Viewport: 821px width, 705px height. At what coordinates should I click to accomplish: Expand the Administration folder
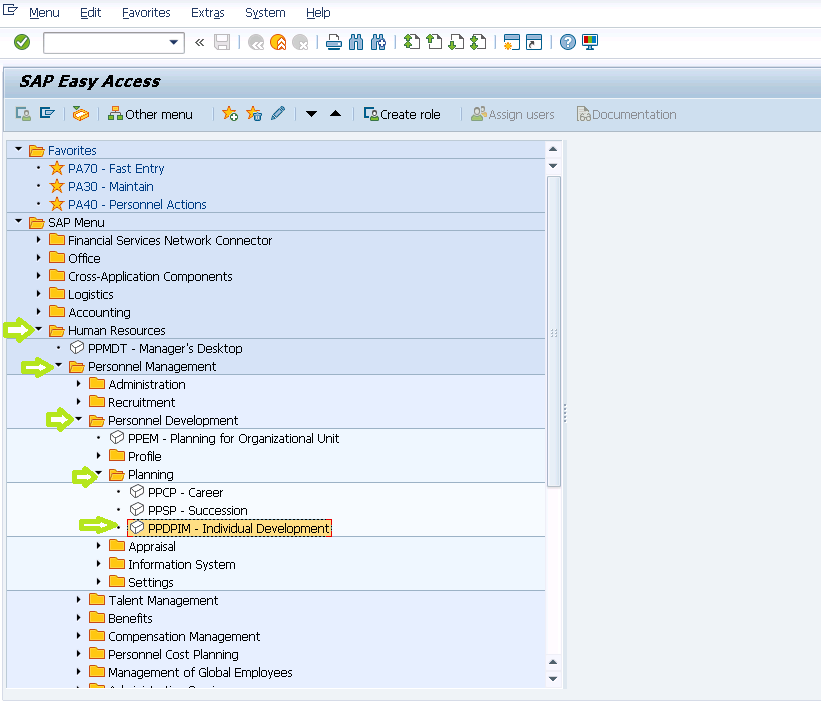79,384
